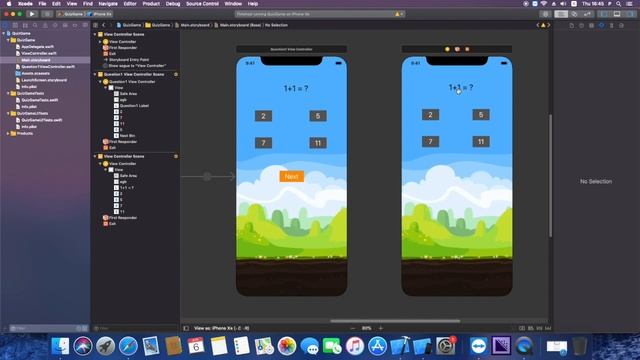Collapse the first View Controller Scene

[x=95, y=34]
